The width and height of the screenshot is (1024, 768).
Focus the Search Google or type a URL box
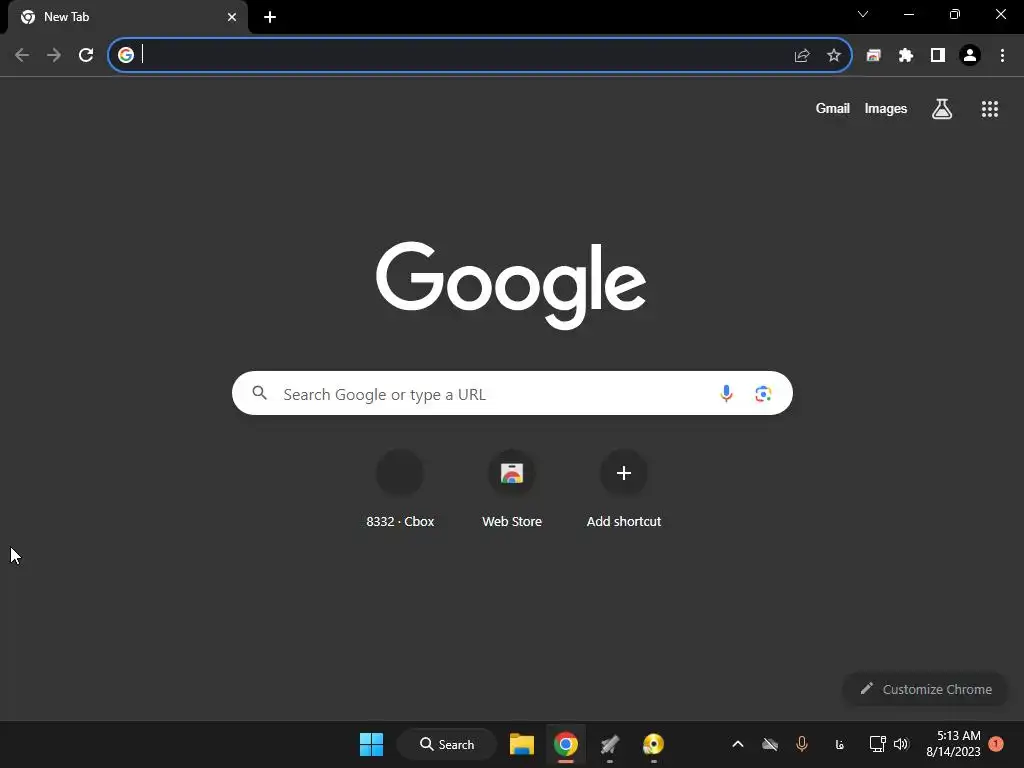(512, 393)
